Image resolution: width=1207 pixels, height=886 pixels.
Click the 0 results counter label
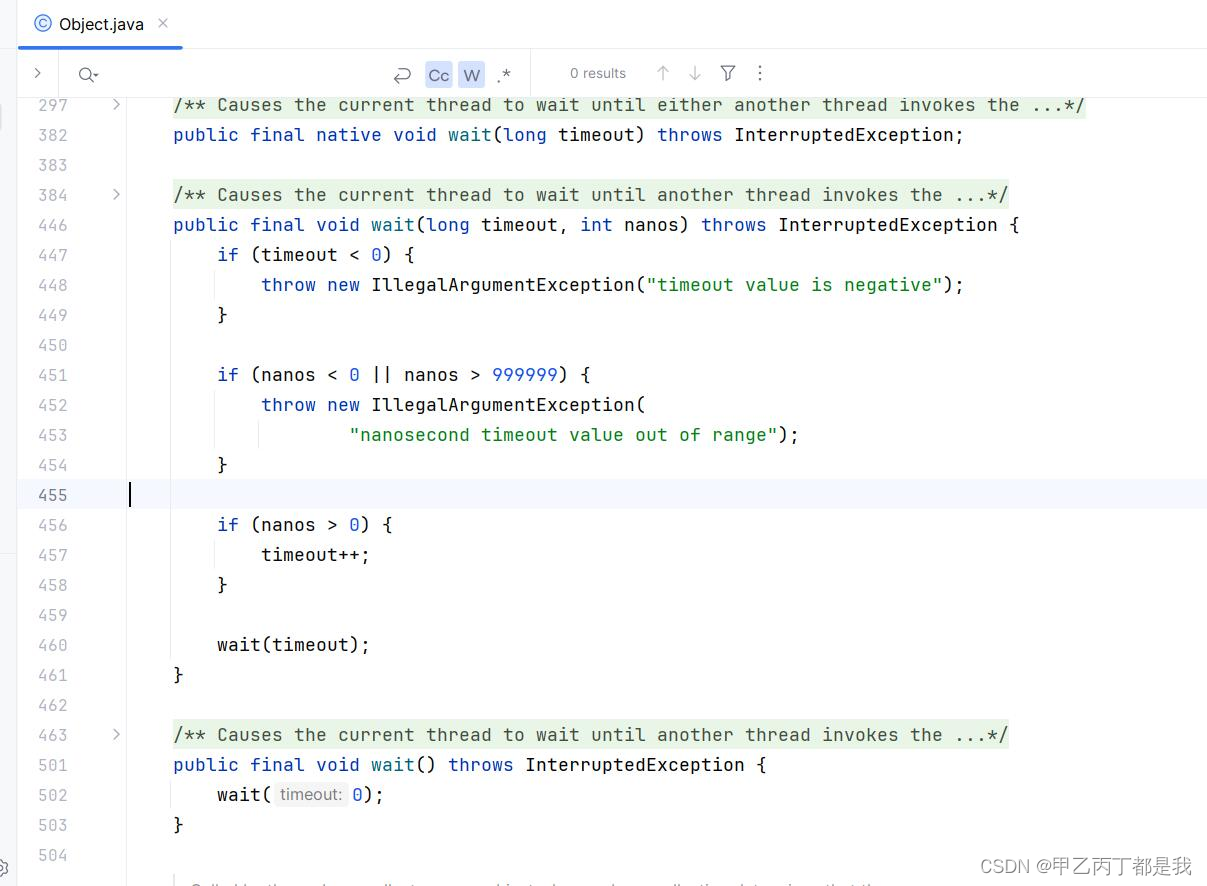click(598, 73)
